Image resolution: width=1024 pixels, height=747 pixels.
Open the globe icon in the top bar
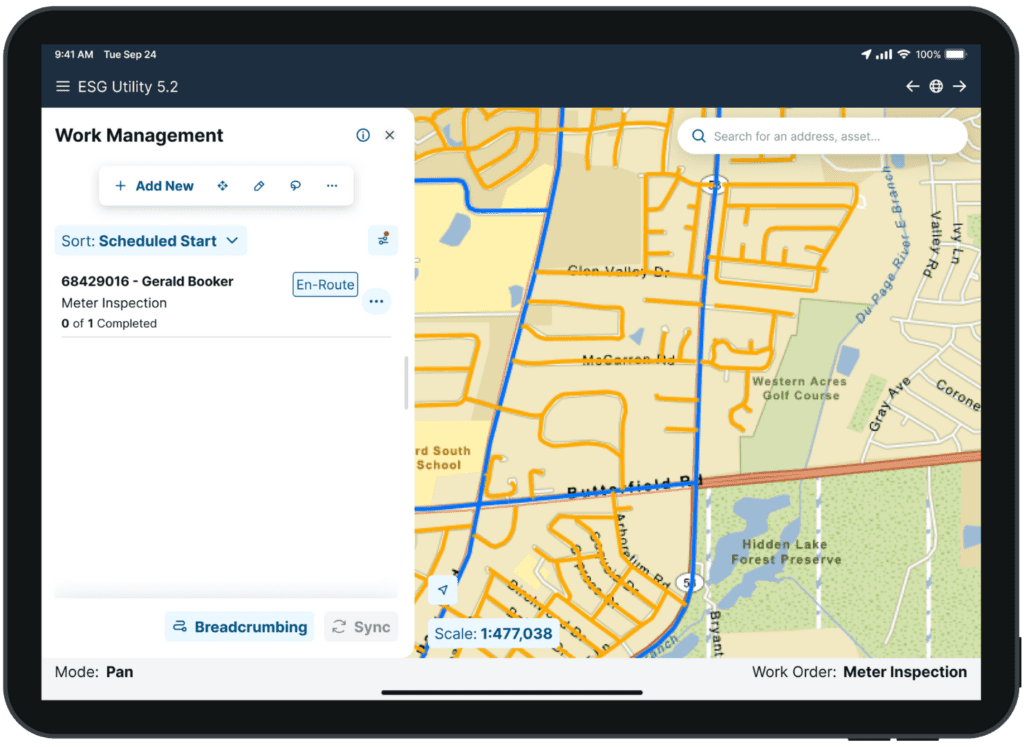click(936, 86)
